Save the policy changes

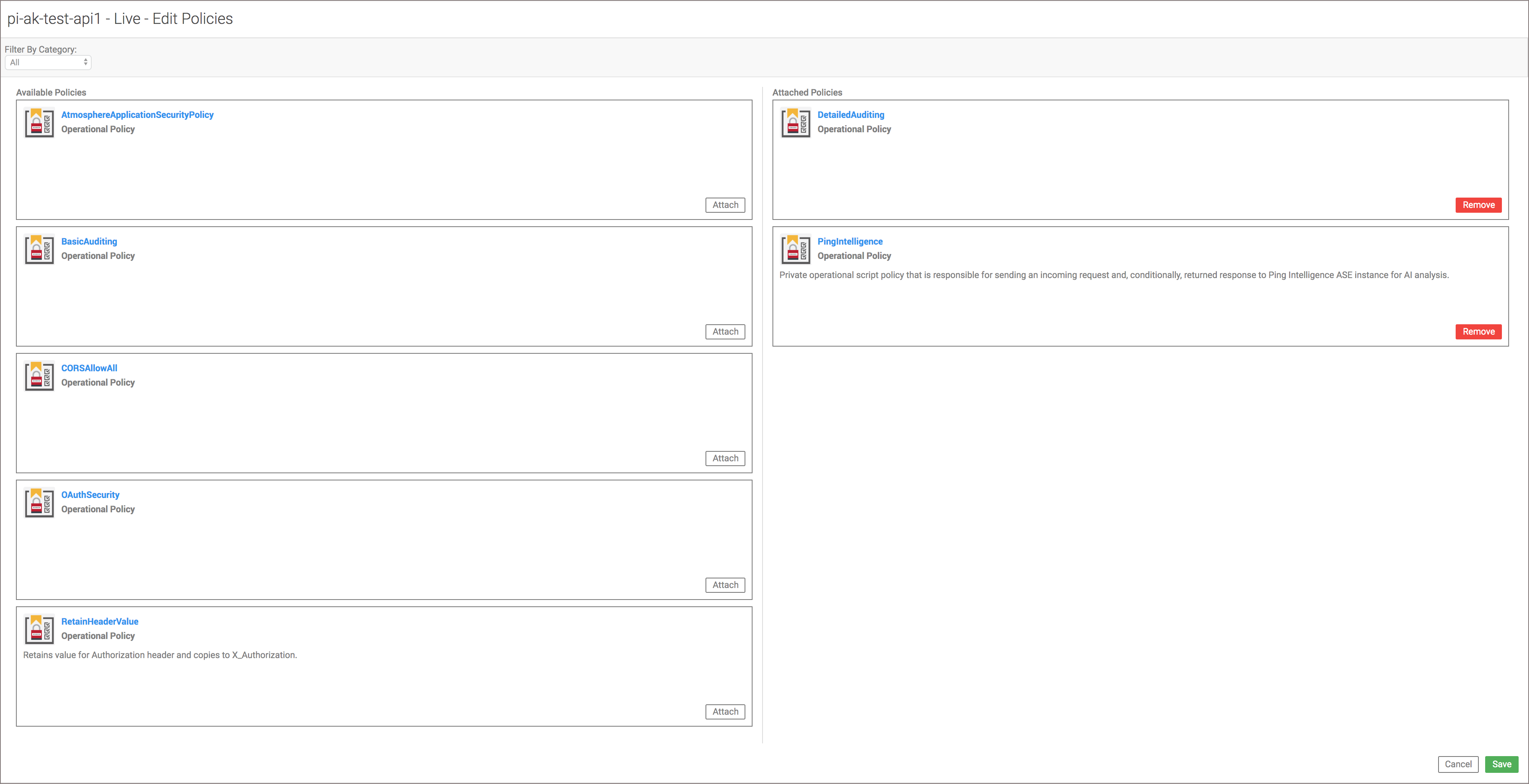point(1501,764)
